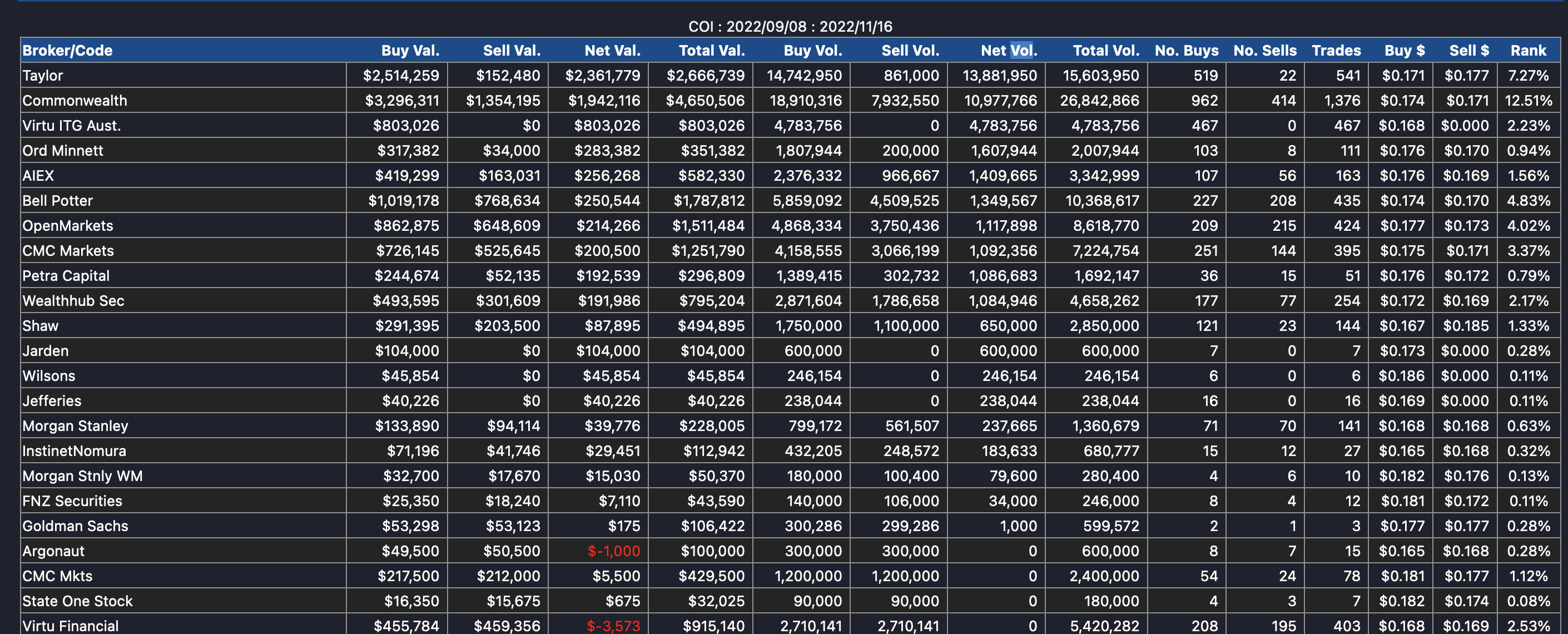This screenshot has height=634, width=1568.
Task: Click Commonwealth's 12.51% rank cell
Action: point(1529,101)
